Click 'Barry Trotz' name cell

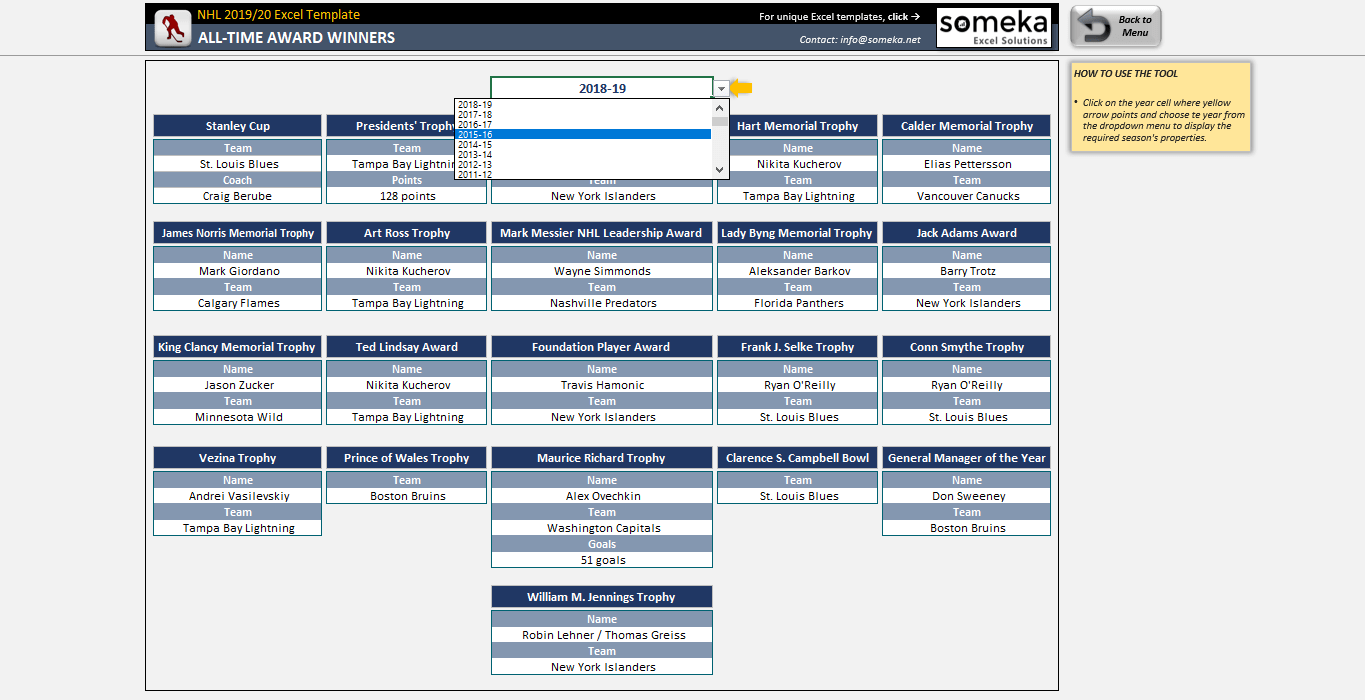967,271
